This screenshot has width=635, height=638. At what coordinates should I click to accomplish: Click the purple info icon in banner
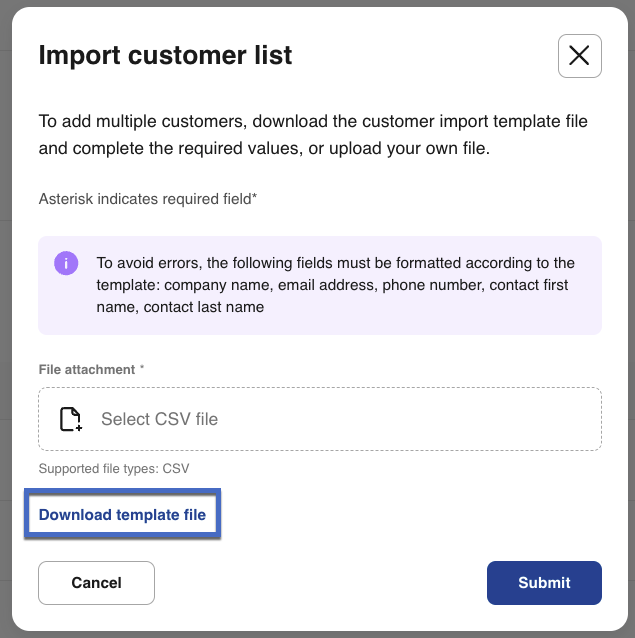[66, 264]
